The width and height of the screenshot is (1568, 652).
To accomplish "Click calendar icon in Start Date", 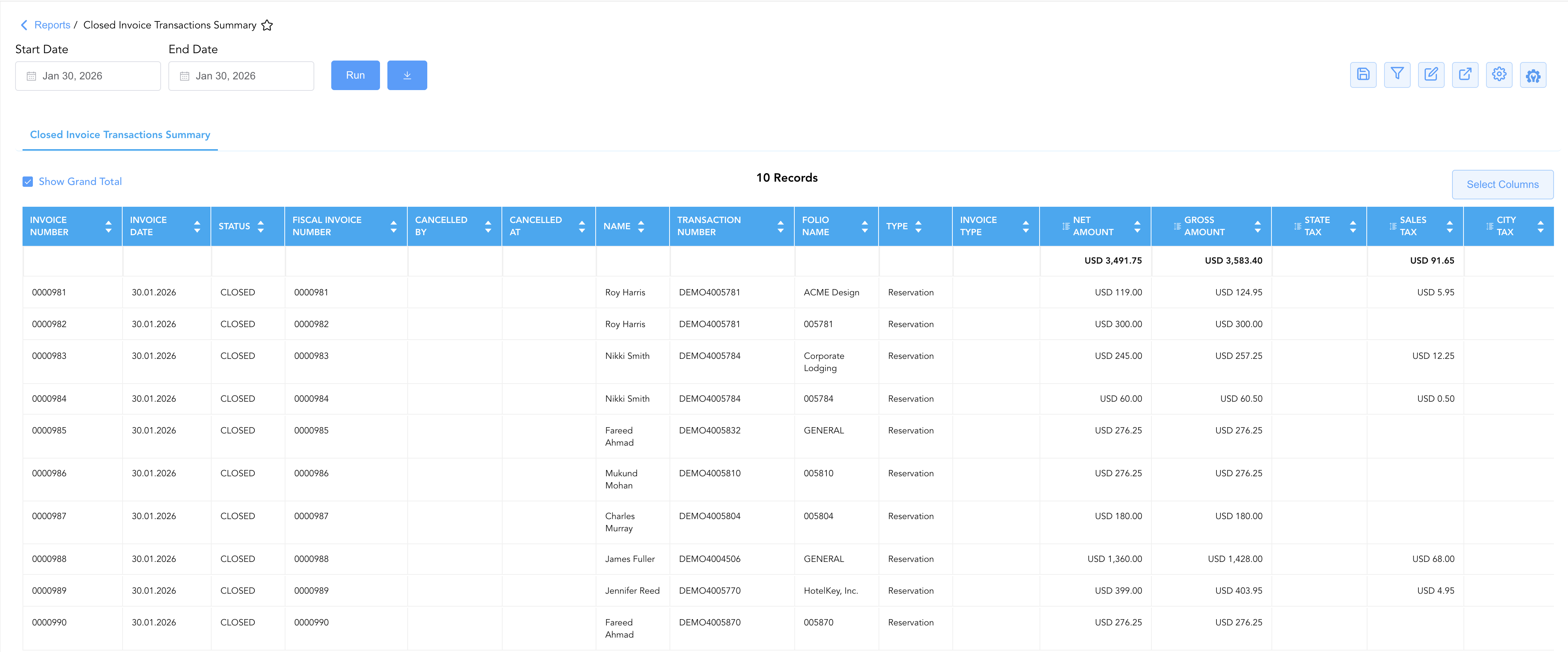I will pos(31,76).
